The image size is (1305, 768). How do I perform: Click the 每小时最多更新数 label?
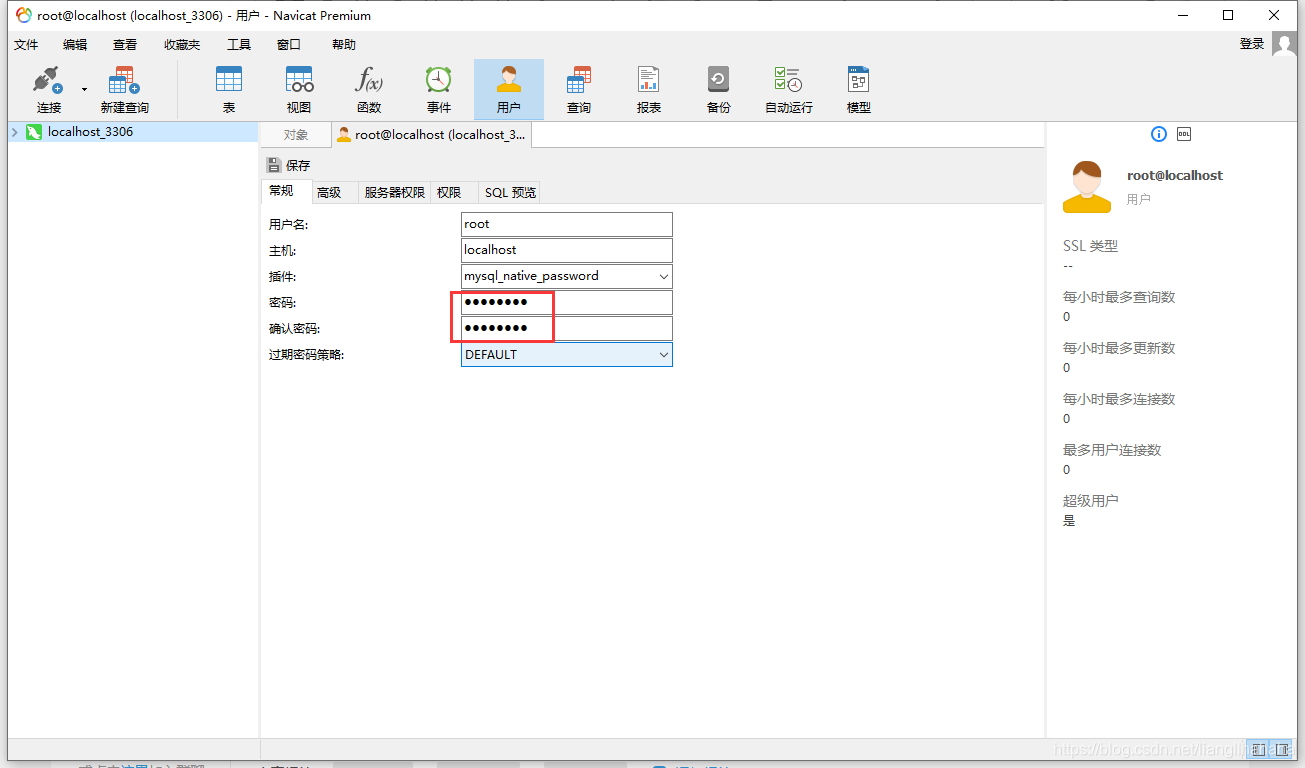point(1119,348)
